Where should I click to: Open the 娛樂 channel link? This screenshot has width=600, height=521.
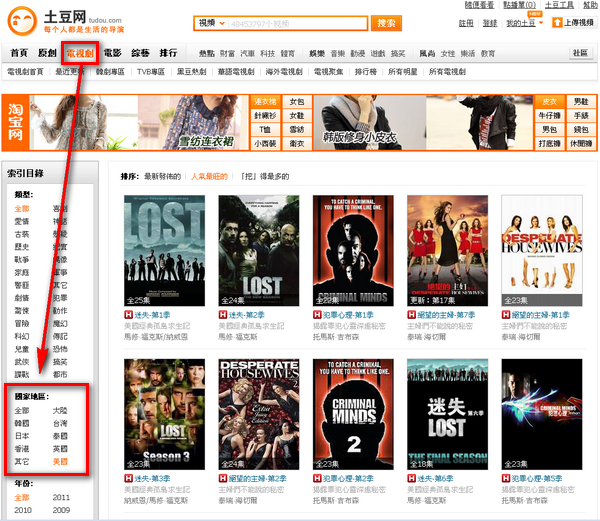pos(317,54)
